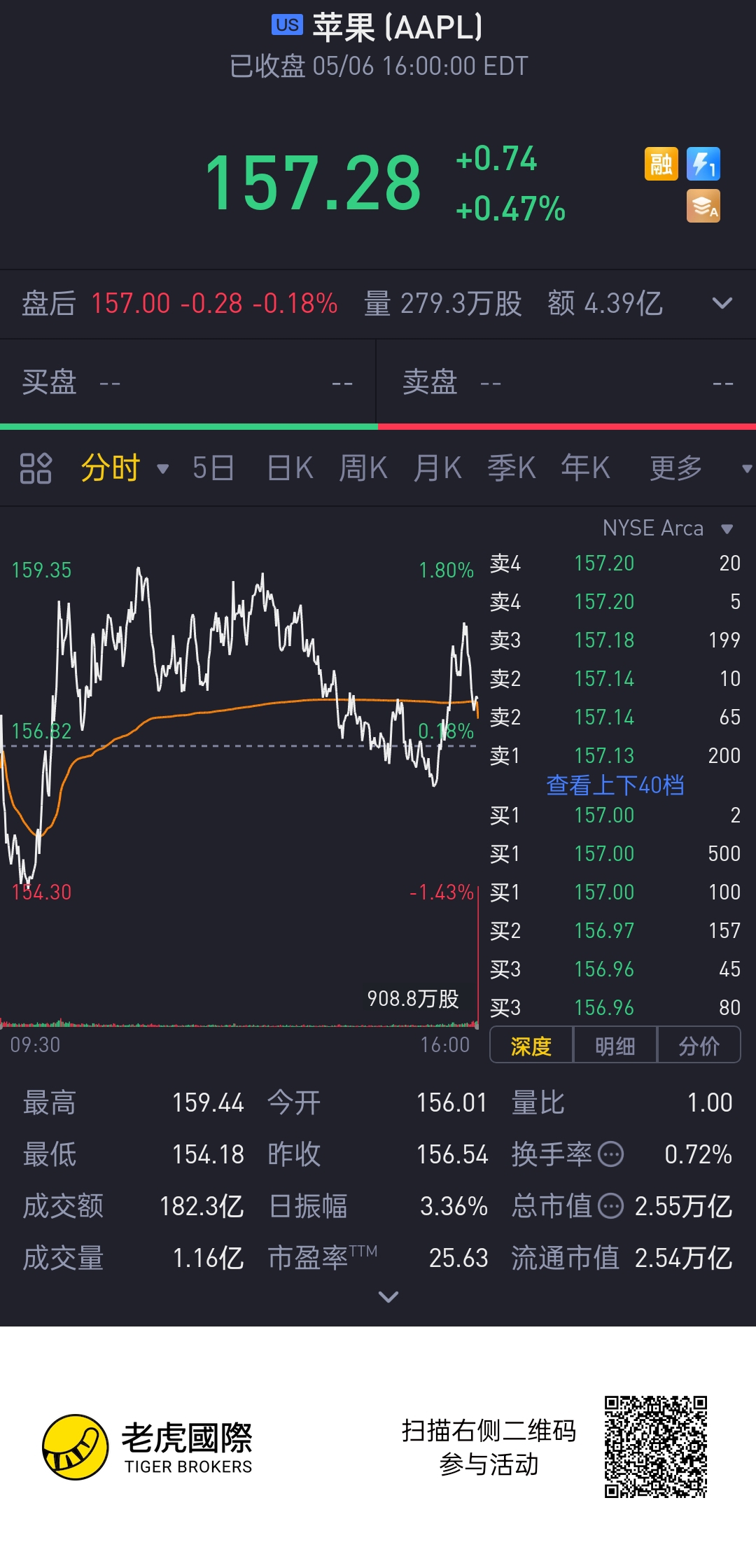The image size is (756, 1568).
Task: Tap the 日振幅 3.36% value
Action: coord(454,1206)
